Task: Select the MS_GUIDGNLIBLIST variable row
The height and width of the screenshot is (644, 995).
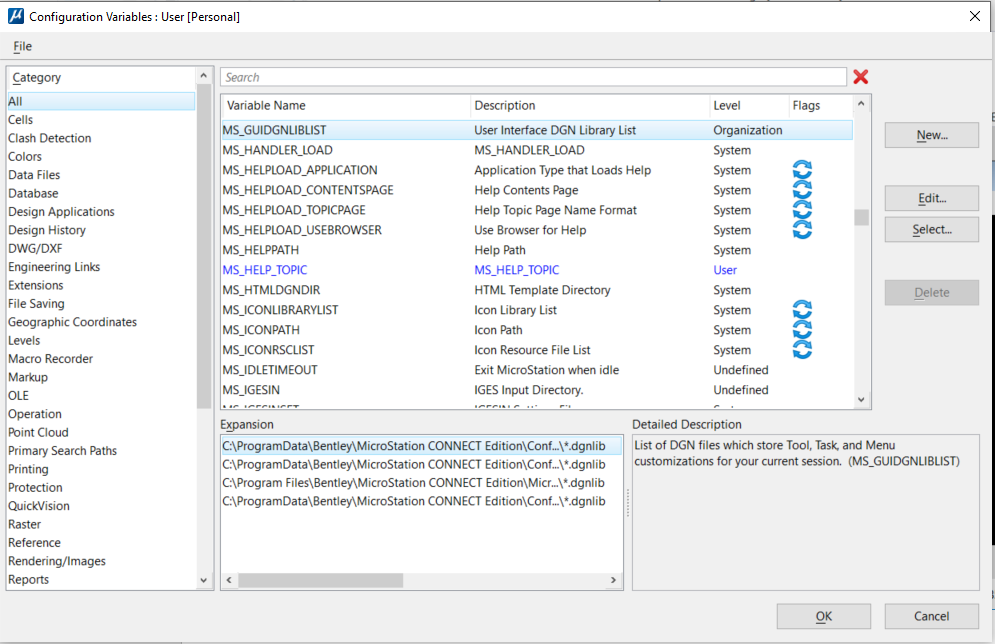Action: pyautogui.click(x=537, y=130)
